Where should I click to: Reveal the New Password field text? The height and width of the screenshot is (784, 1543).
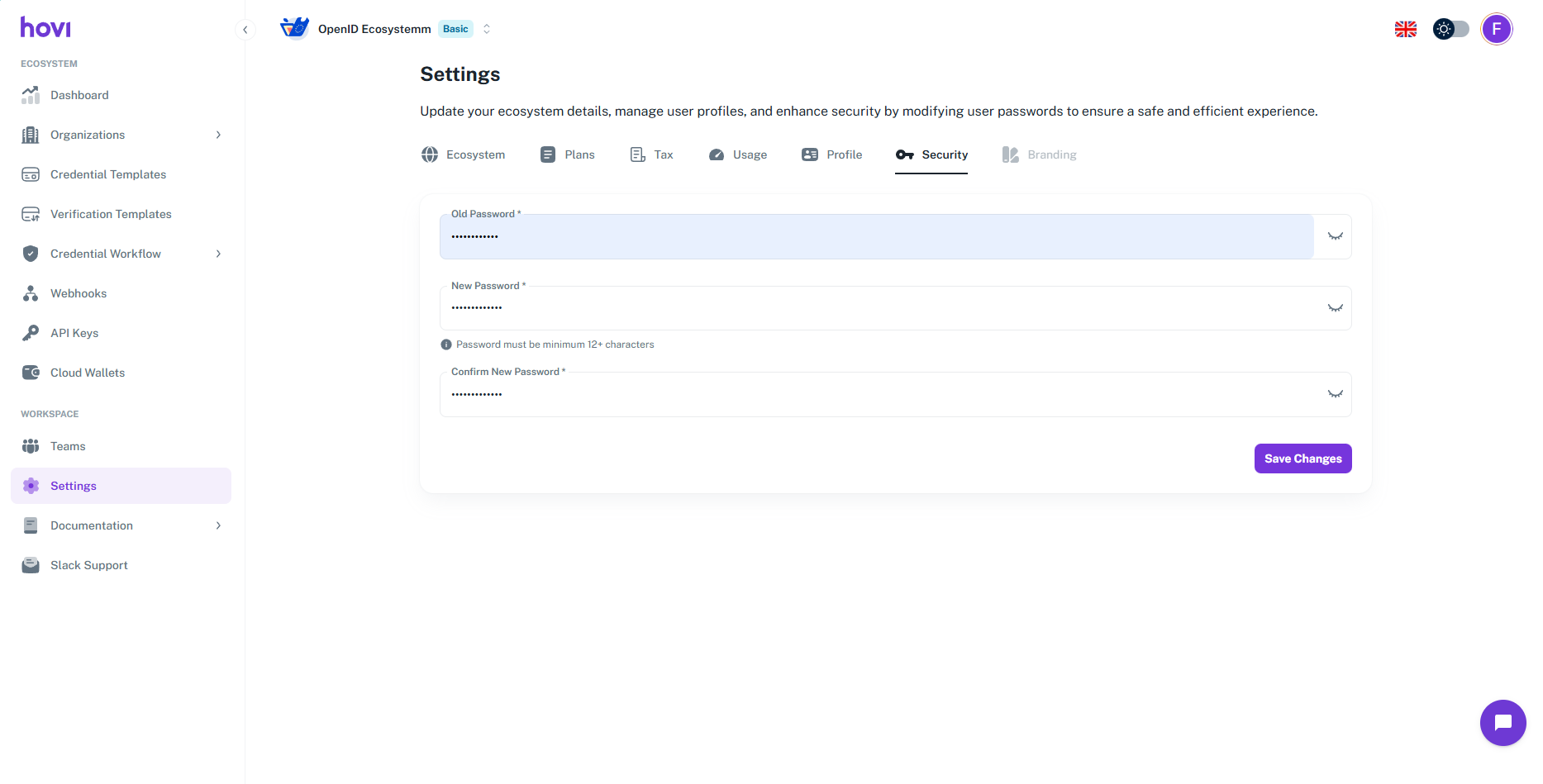[x=1334, y=308]
